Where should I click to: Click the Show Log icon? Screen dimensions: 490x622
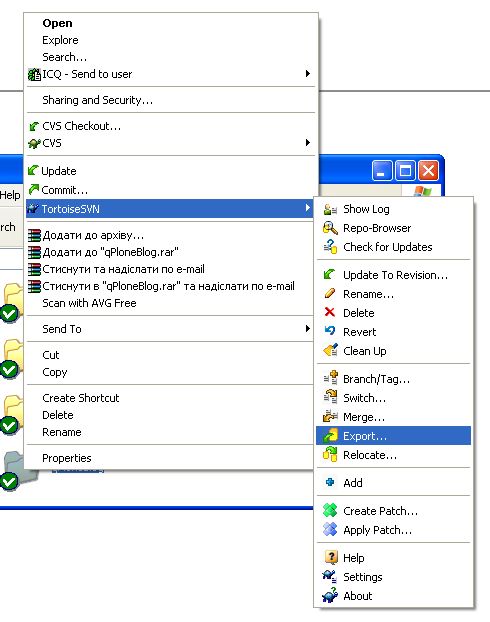coord(330,209)
